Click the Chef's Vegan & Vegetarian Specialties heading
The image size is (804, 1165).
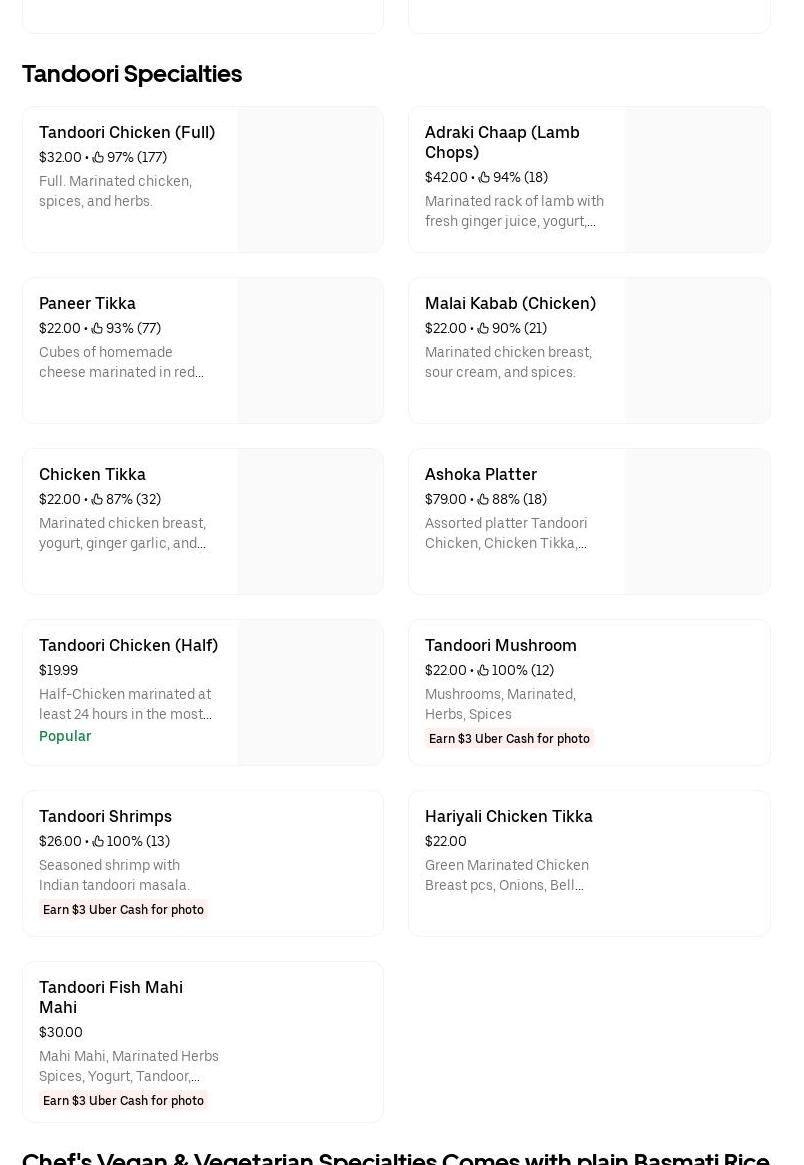pos(396,1157)
